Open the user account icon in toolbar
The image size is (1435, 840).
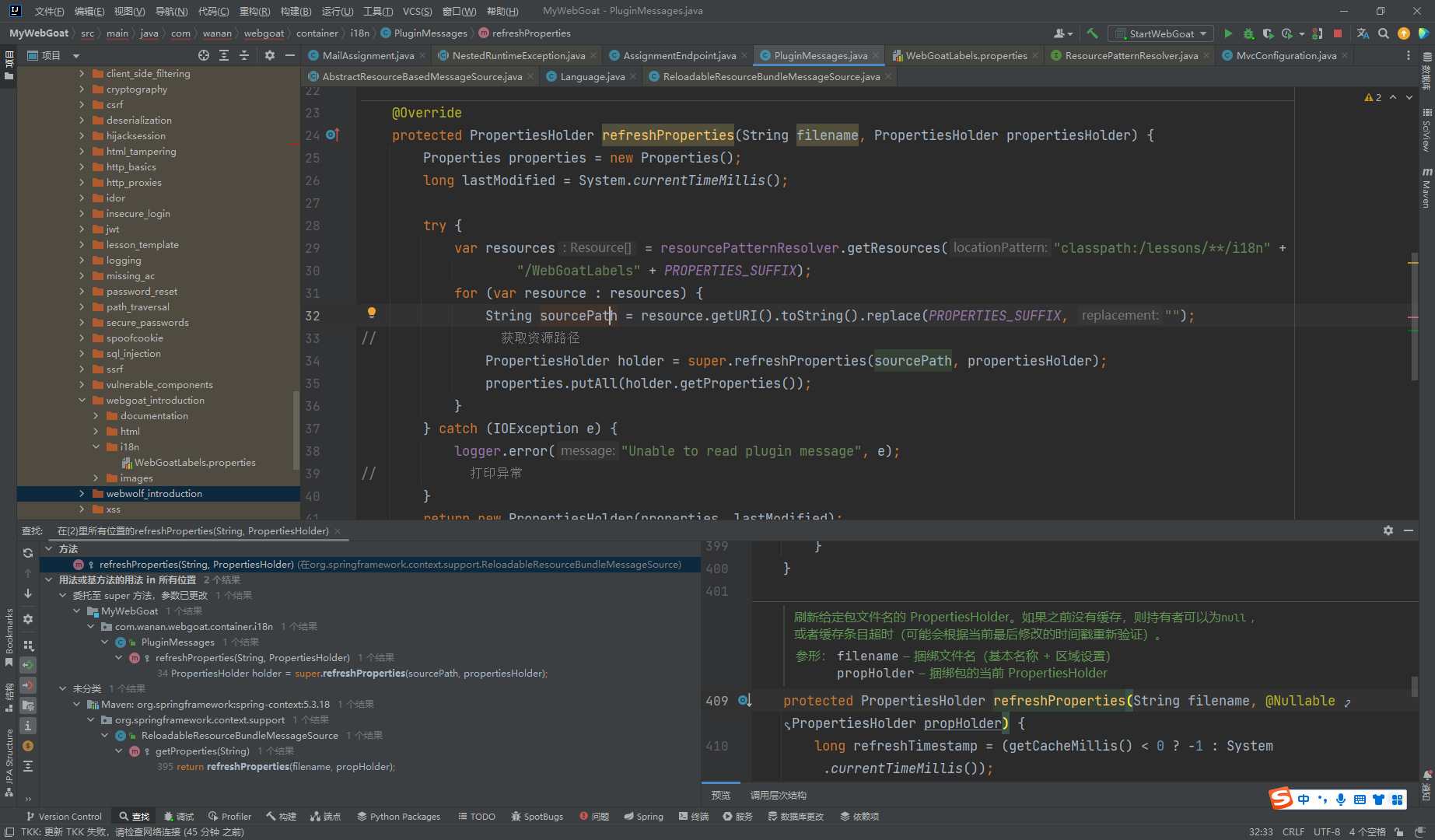(1062, 33)
